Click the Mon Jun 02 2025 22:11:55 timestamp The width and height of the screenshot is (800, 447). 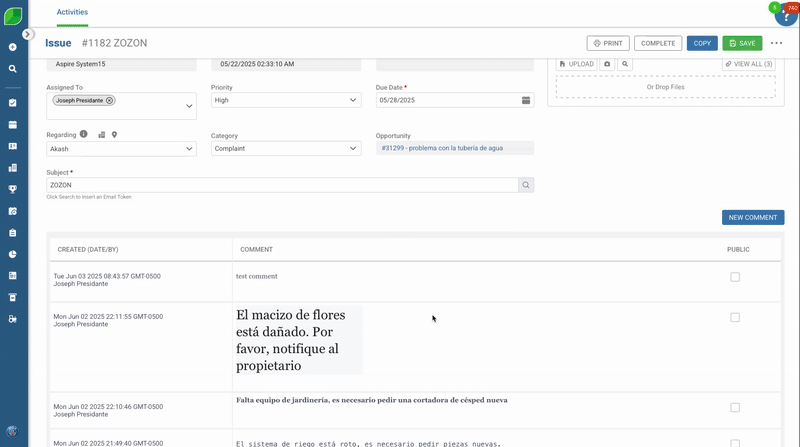pos(108,316)
